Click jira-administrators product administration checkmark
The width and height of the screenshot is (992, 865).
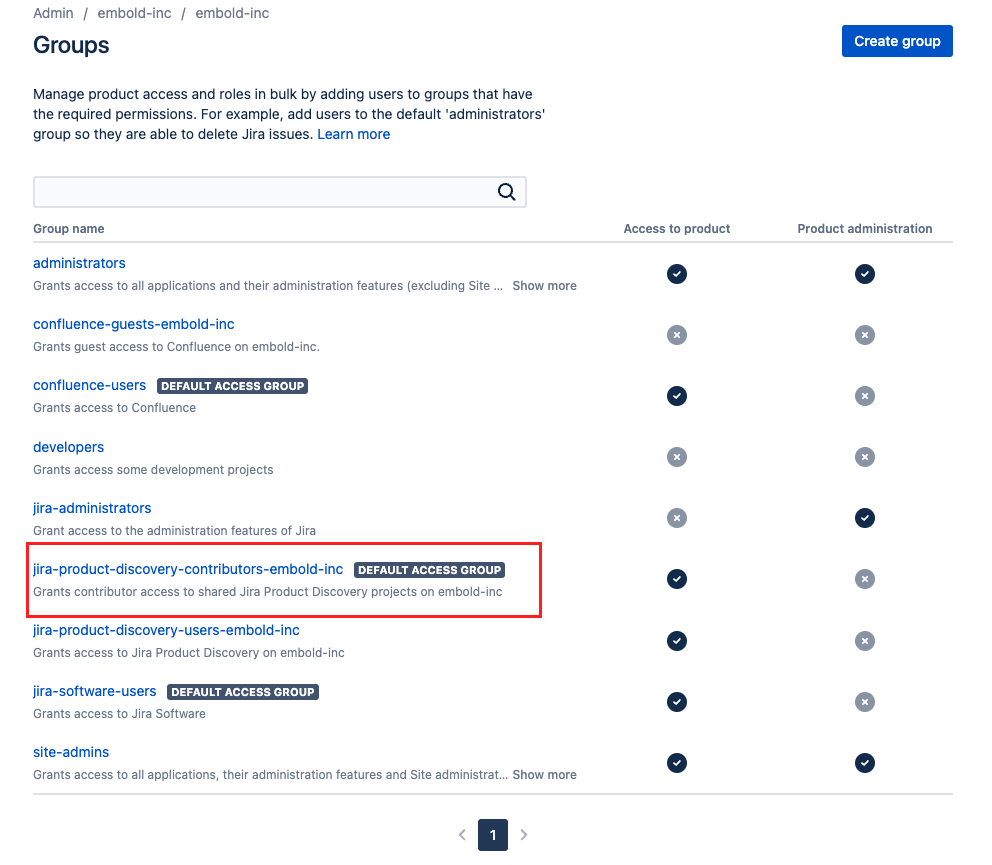864,518
